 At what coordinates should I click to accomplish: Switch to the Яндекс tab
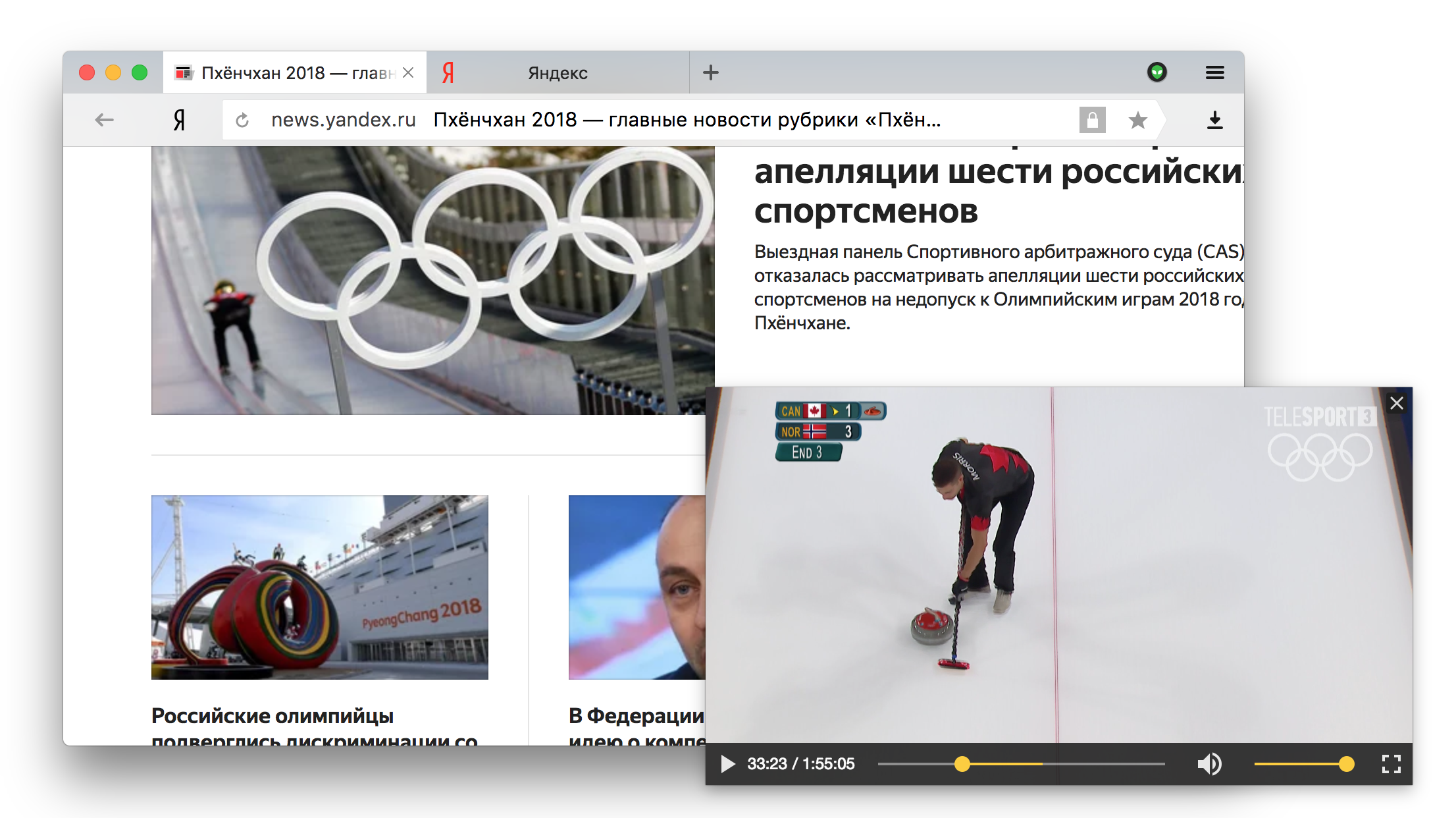[x=557, y=73]
